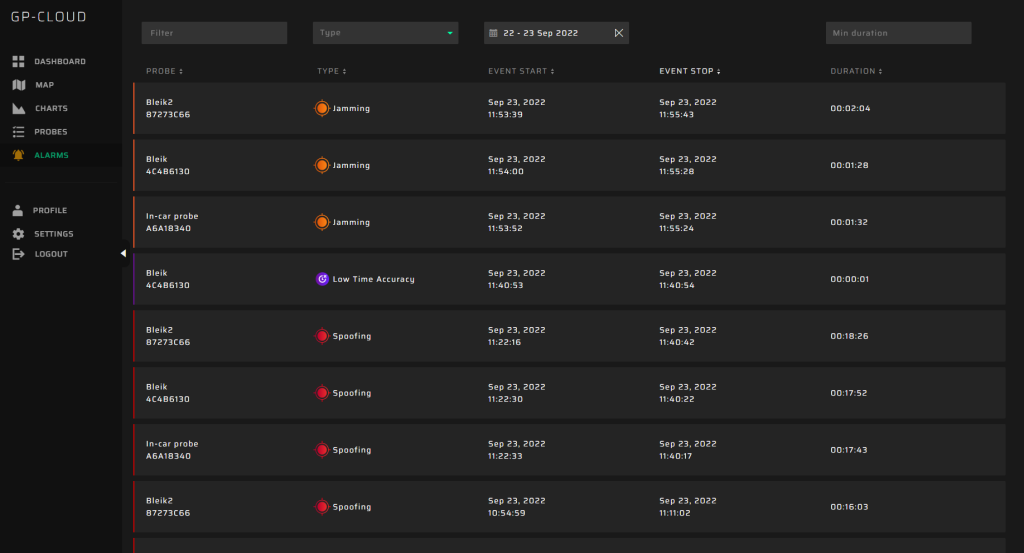This screenshot has width=1024, height=553.
Task: Sort table by Duration column
Action: 855,72
